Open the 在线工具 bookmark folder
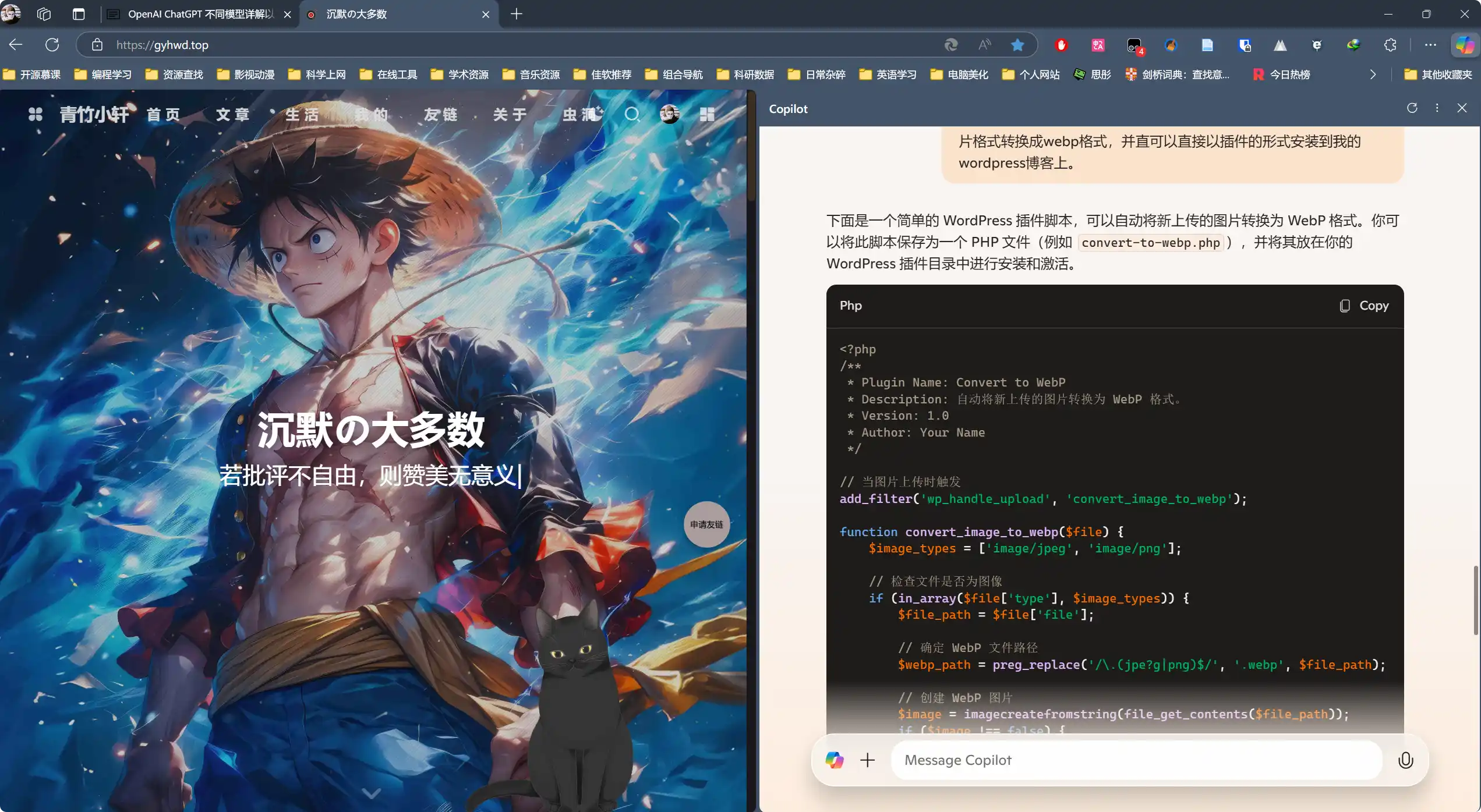This screenshot has height=812, width=1481. coord(389,75)
